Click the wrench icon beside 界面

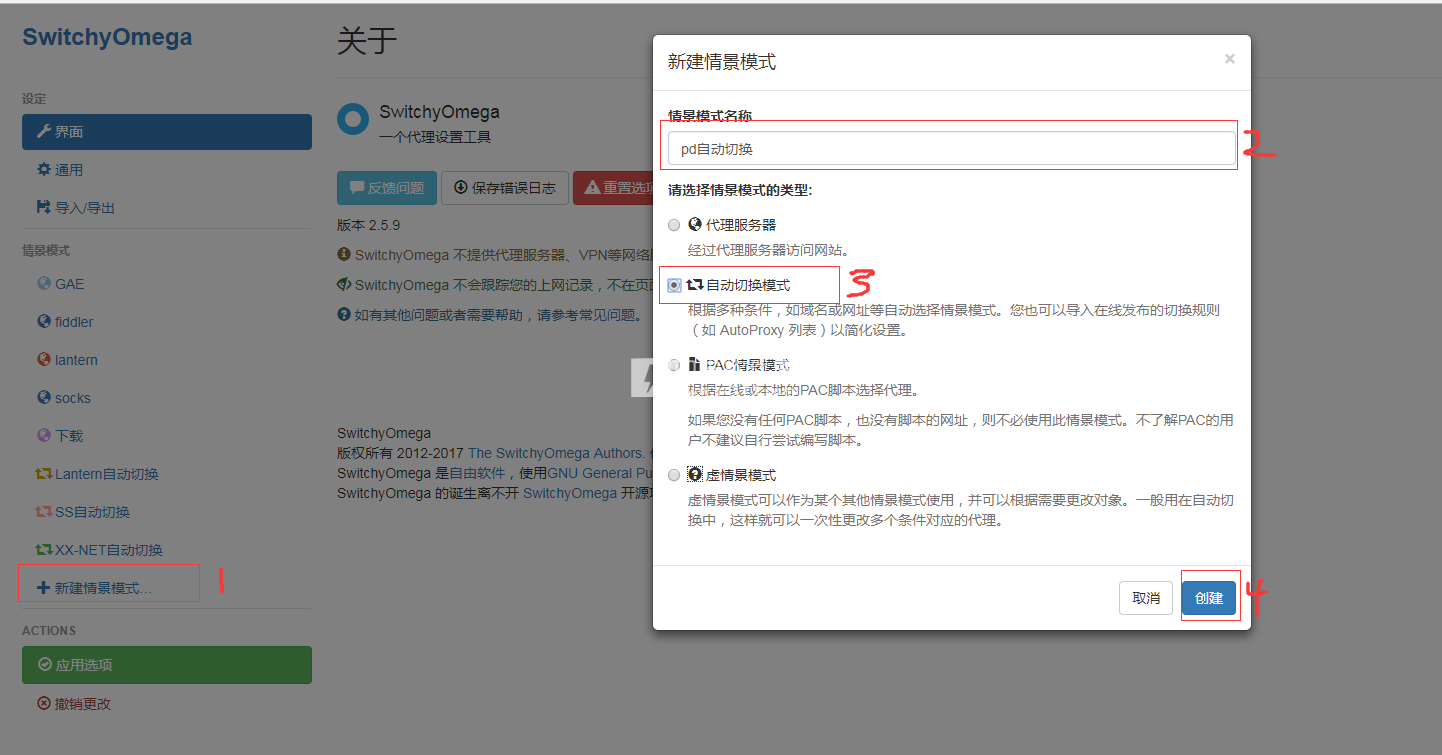point(43,132)
